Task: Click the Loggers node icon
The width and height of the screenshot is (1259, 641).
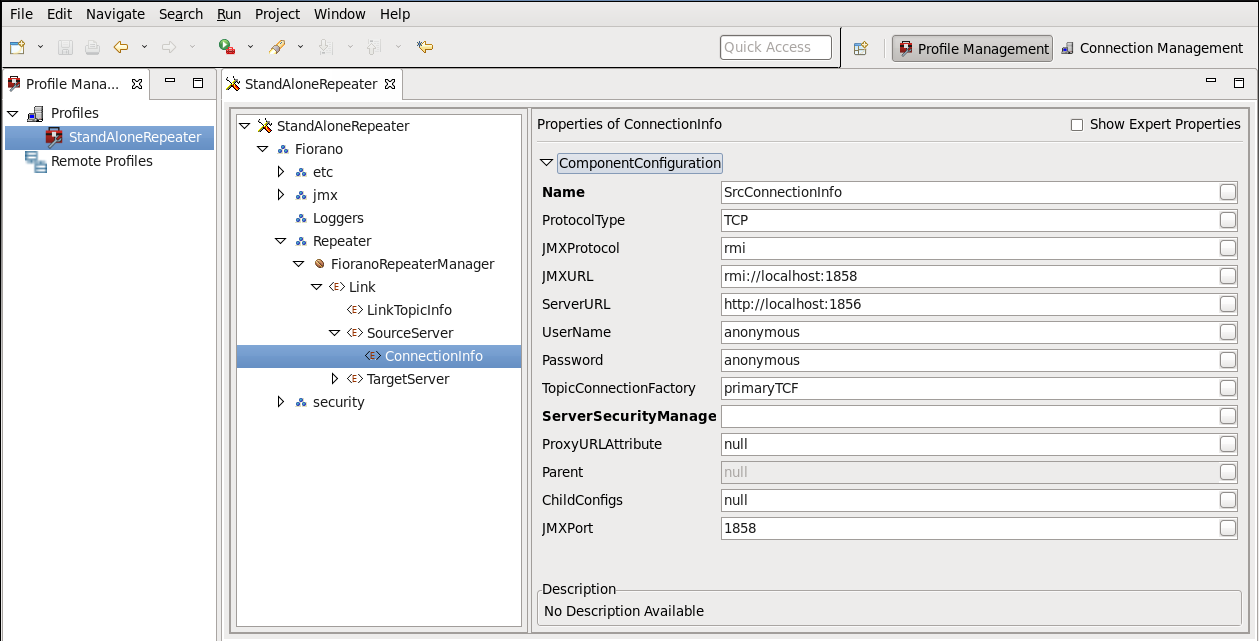Action: tap(301, 218)
